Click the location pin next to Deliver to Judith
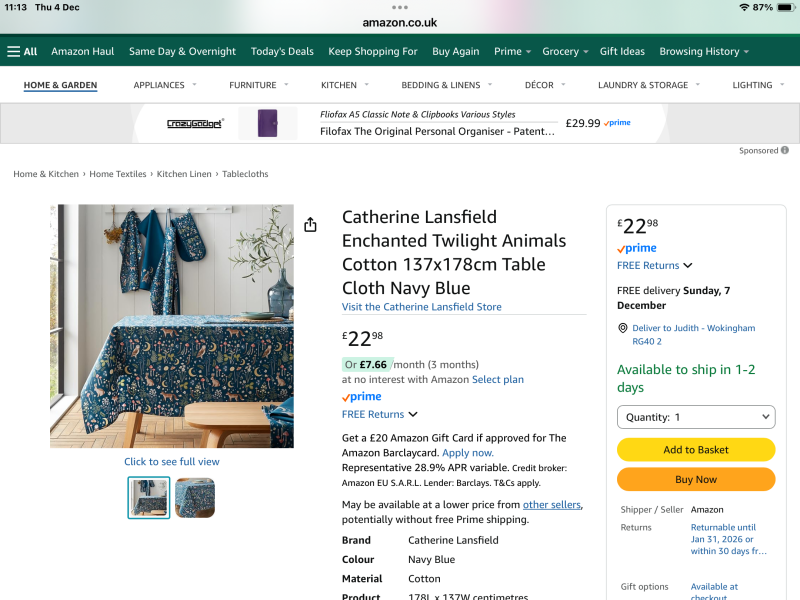Viewport: 800px width, 600px height. pos(622,328)
